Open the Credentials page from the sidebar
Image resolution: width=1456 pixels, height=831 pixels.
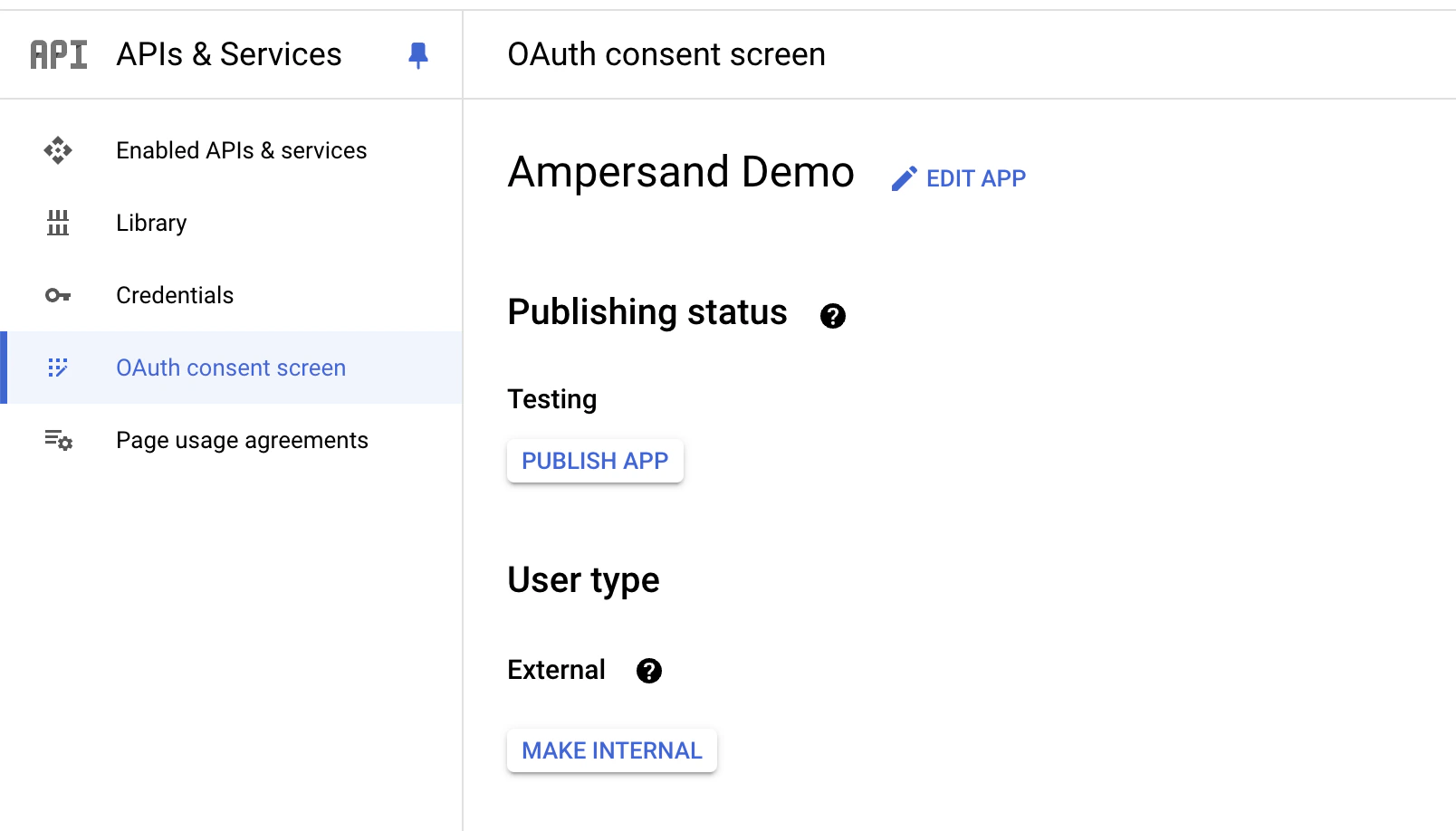(x=175, y=295)
